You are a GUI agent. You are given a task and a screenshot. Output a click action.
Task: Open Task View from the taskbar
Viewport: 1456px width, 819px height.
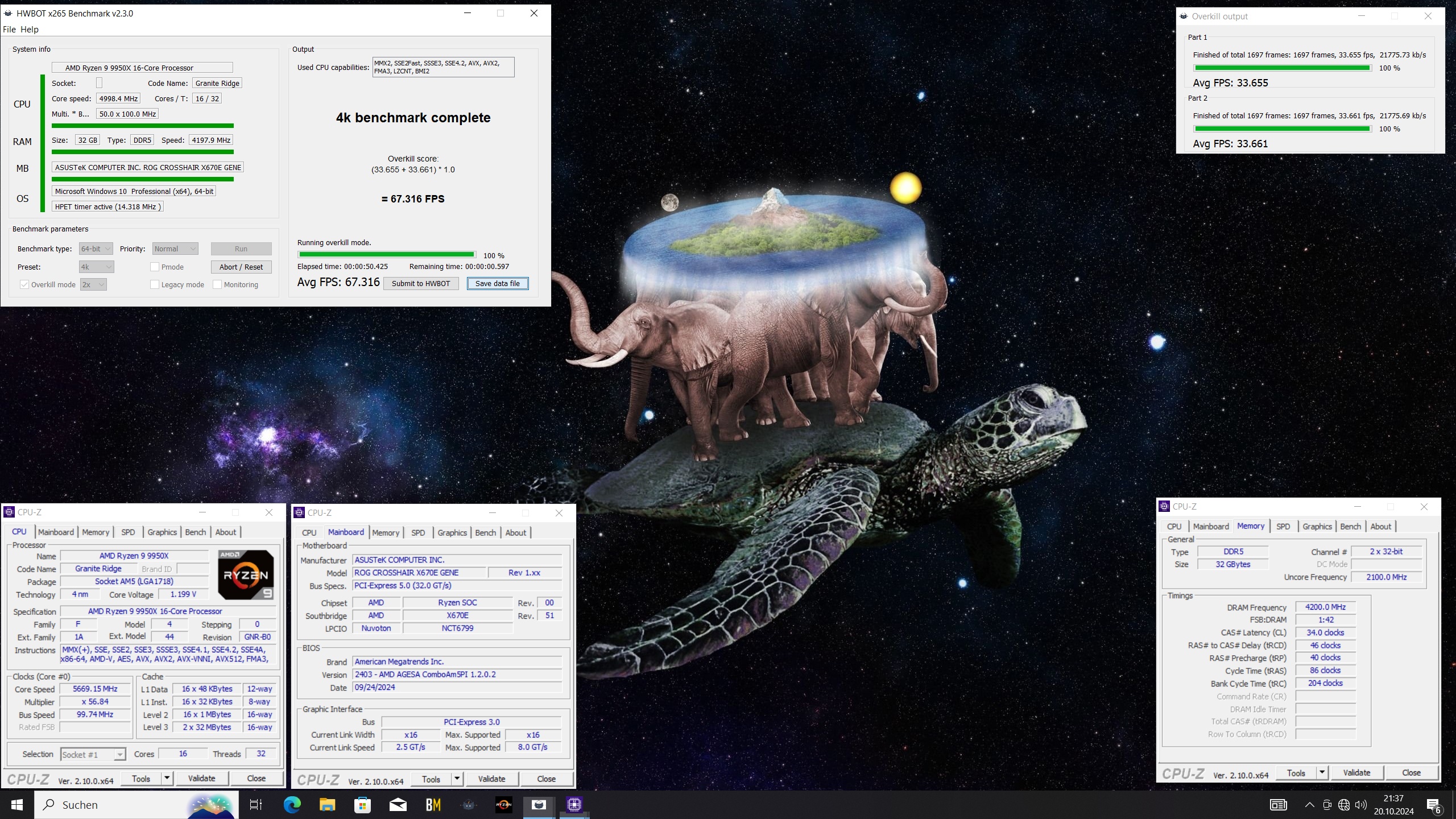pos(256,805)
